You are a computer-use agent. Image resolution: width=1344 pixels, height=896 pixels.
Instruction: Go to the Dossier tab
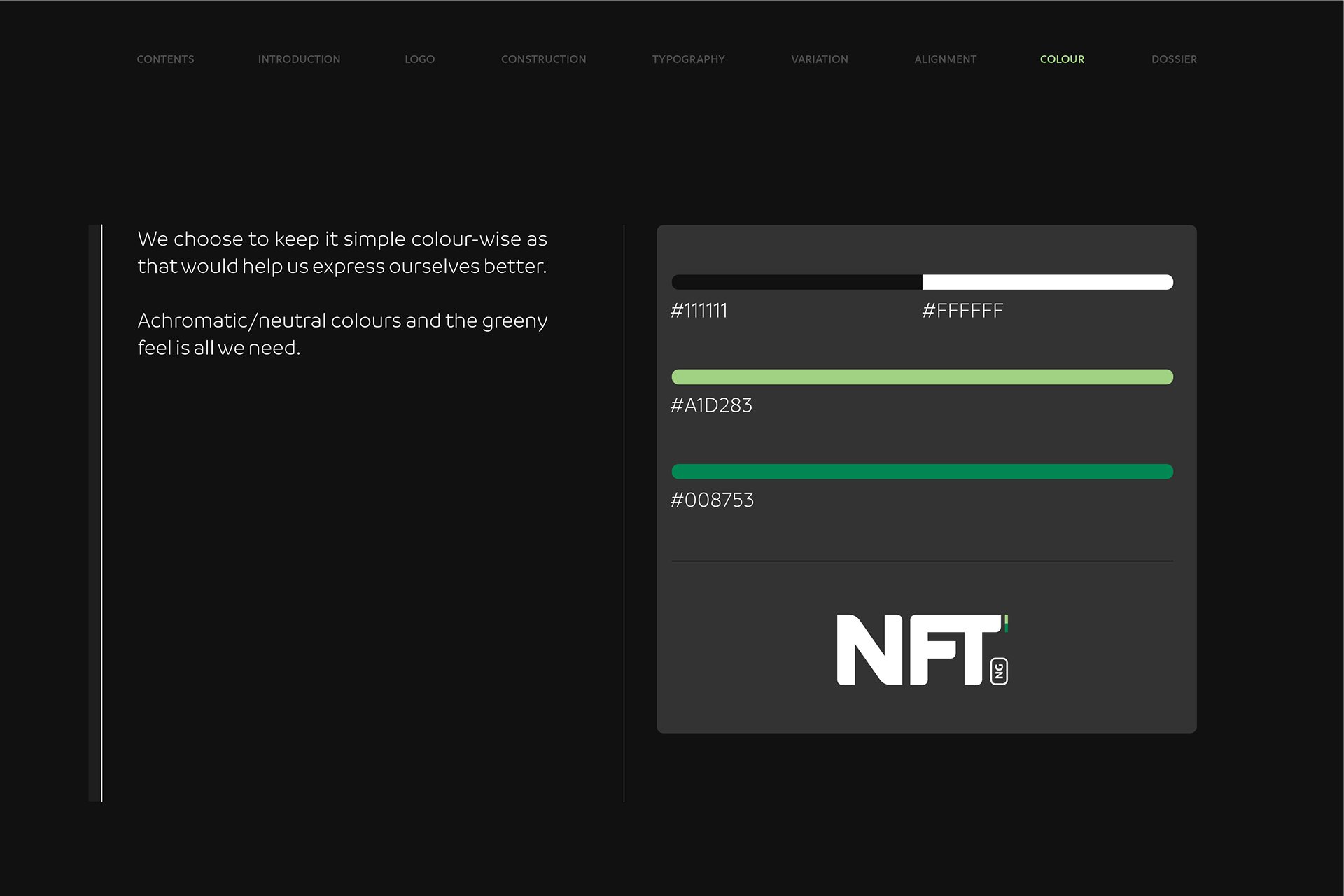click(x=1174, y=59)
